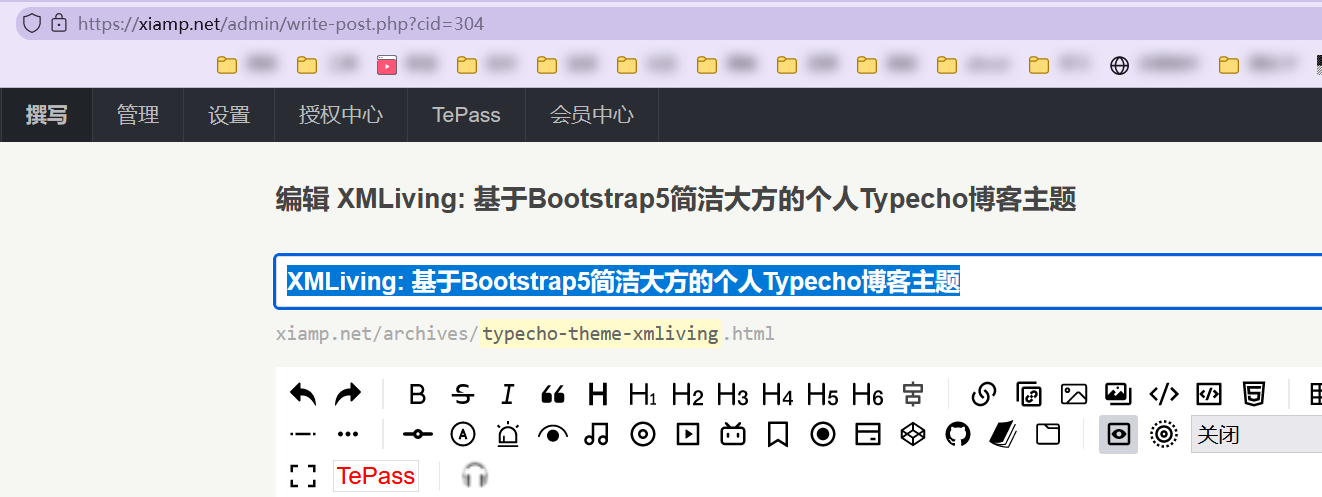Insert music with the note icon
Viewport: 1322px width, 497px height.
pos(597,434)
